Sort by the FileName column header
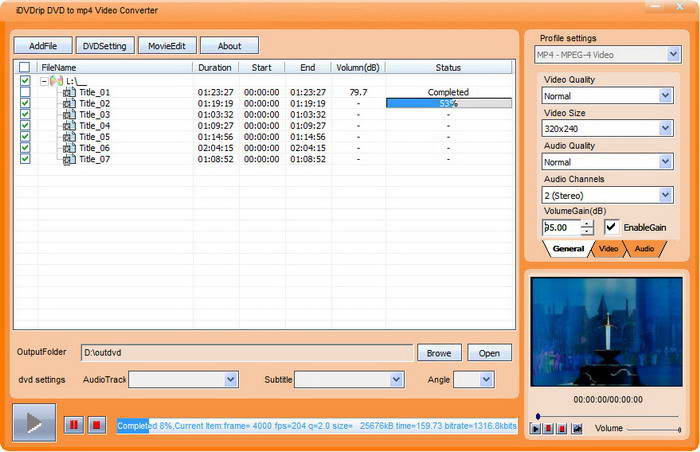 pos(115,67)
